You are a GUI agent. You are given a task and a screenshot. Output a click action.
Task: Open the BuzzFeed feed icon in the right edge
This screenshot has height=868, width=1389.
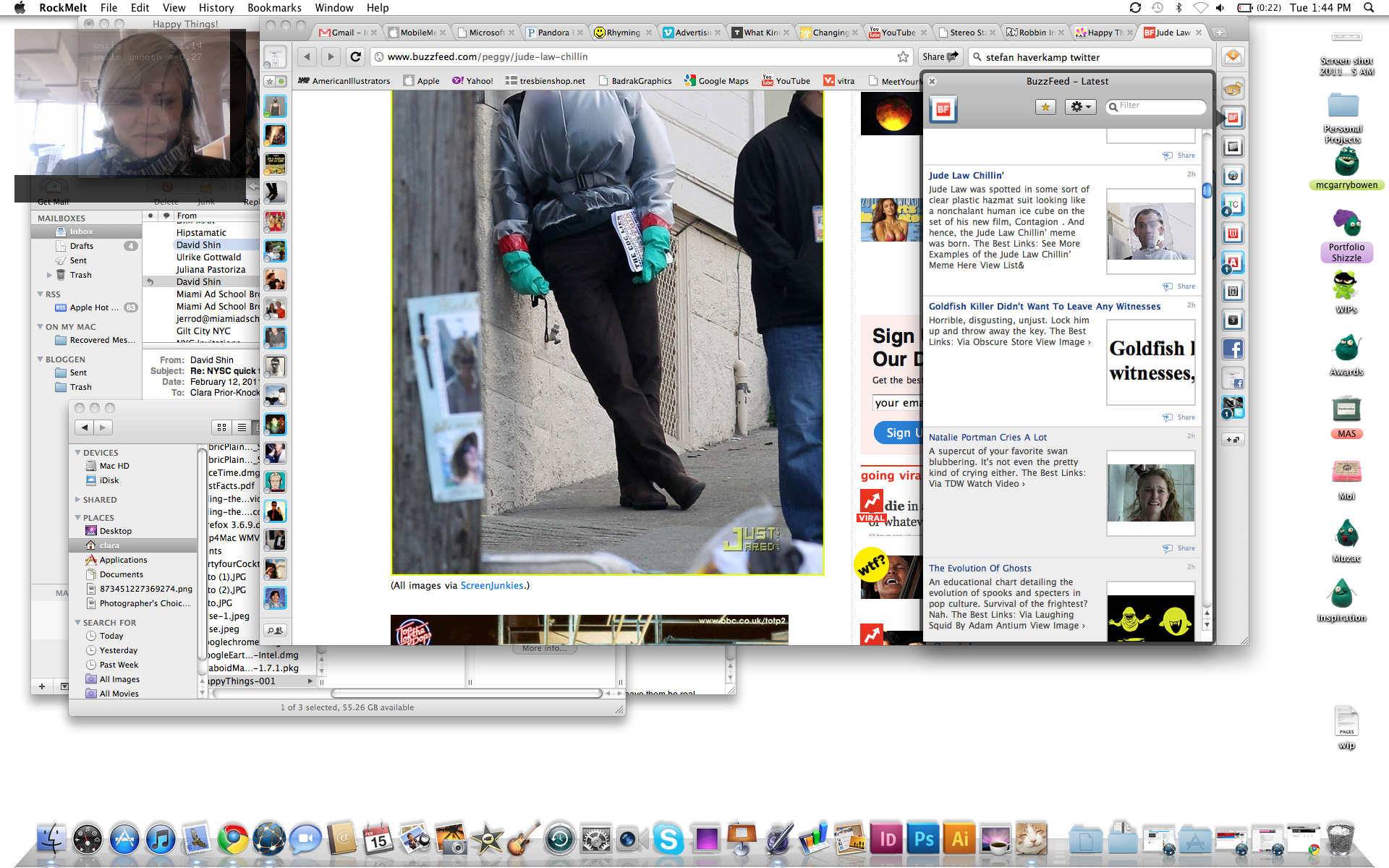tap(1233, 118)
